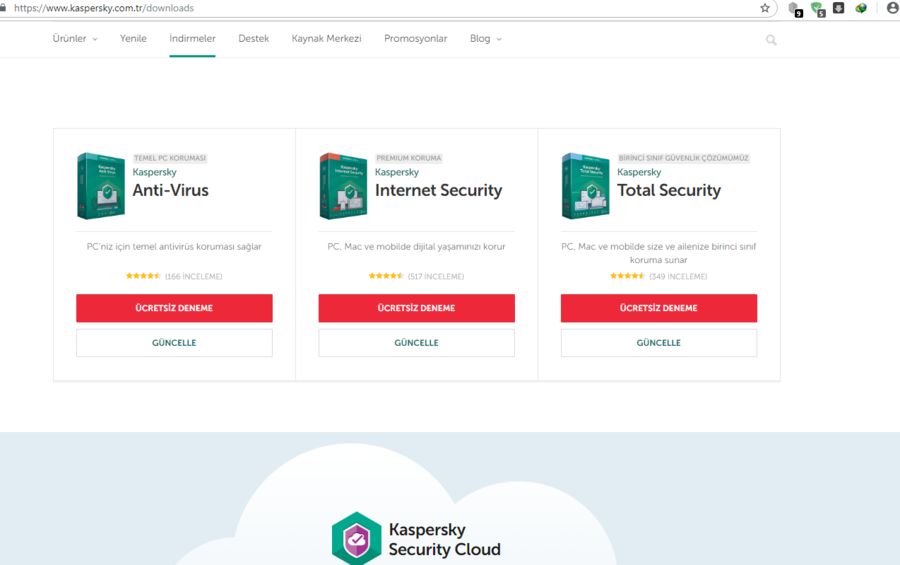Bookmark this page with the star icon
This screenshot has width=900, height=565.
765,8
